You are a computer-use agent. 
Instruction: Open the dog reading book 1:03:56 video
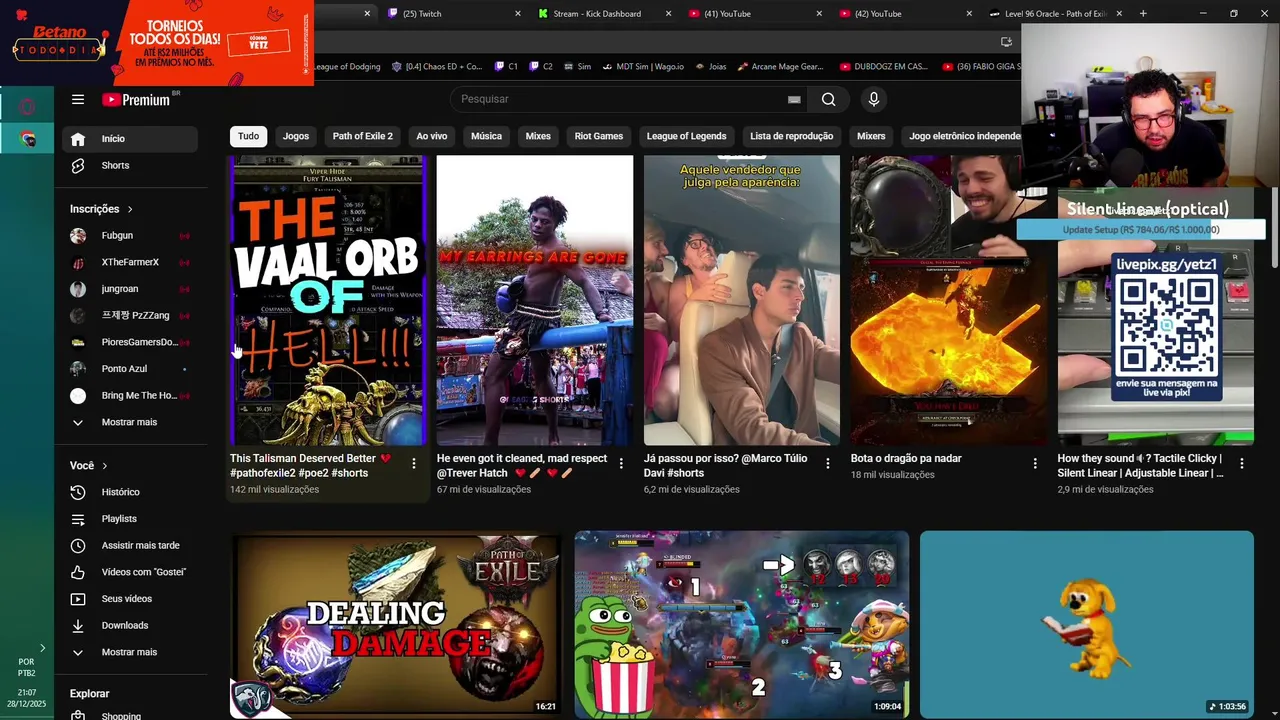coord(1087,625)
